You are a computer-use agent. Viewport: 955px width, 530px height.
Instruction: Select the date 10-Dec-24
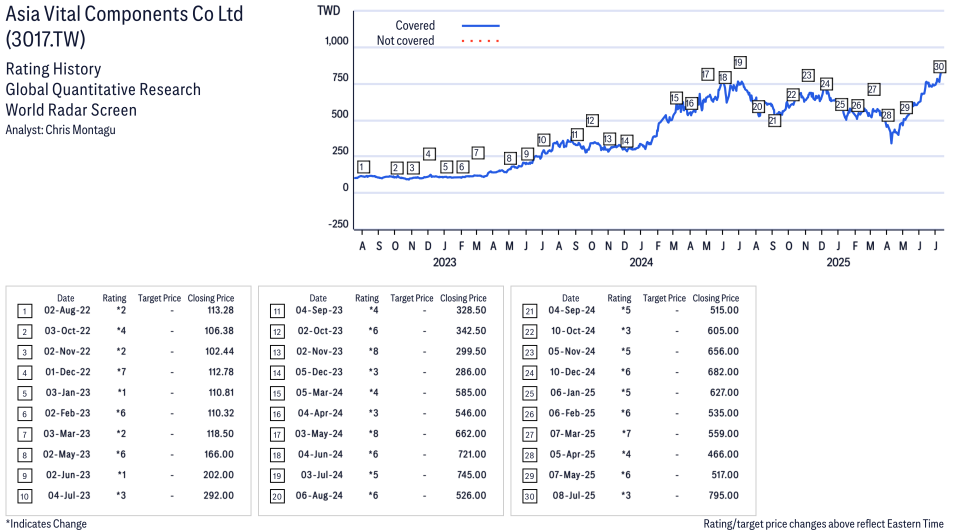(x=573, y=372)
